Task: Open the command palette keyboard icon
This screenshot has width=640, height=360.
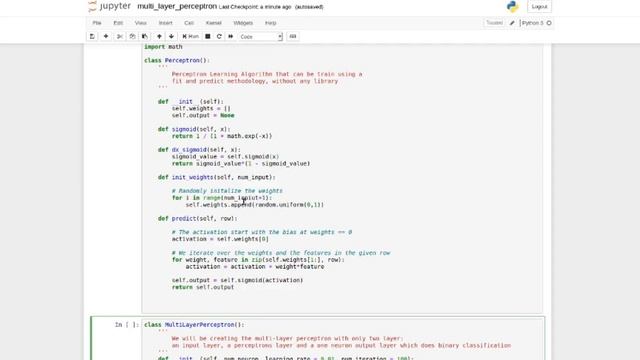Action: [x=293, y=36]
